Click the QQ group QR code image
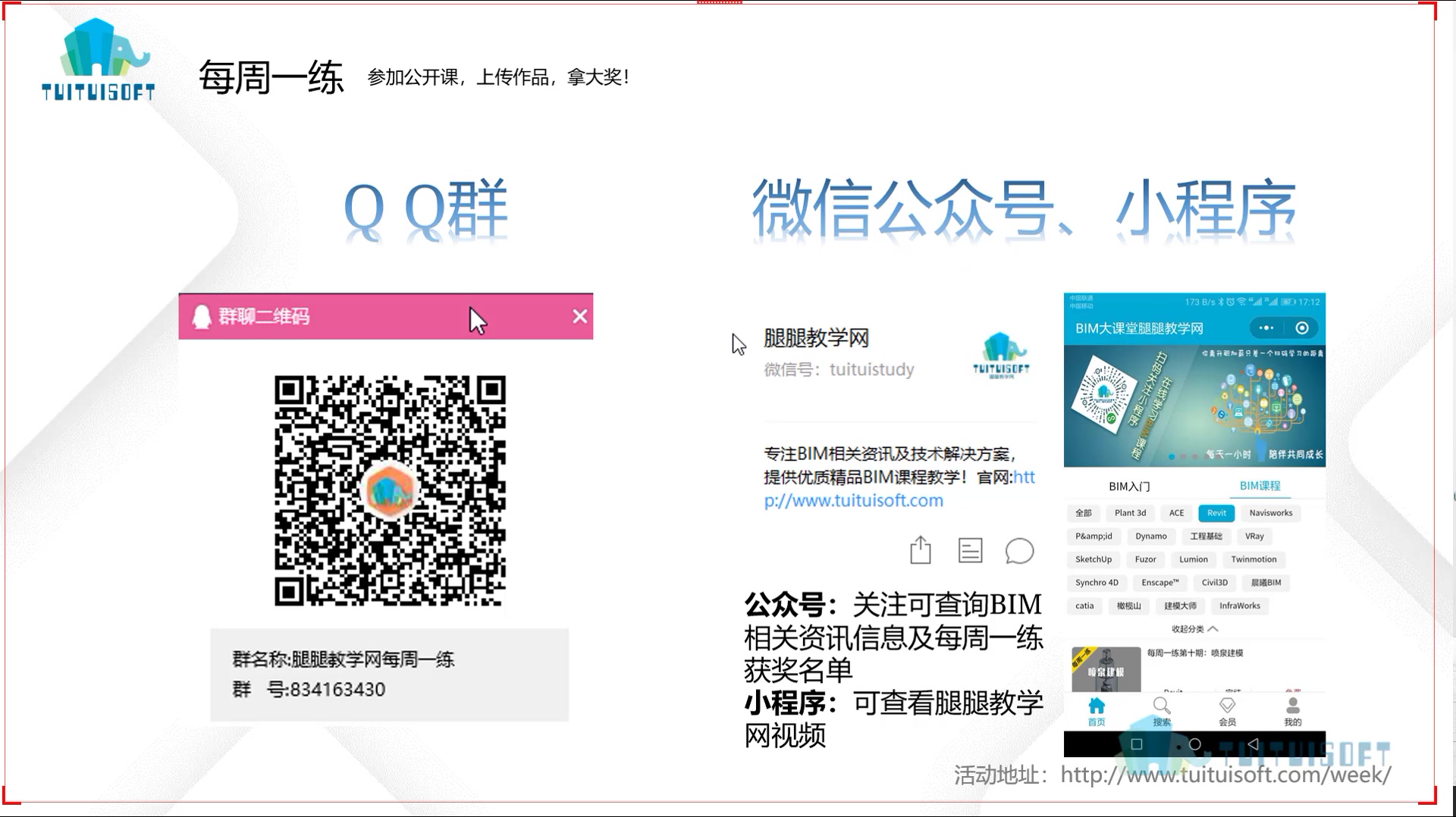Screen dimensions: 1456x817 pyautogui.click(x=390, y=490)
